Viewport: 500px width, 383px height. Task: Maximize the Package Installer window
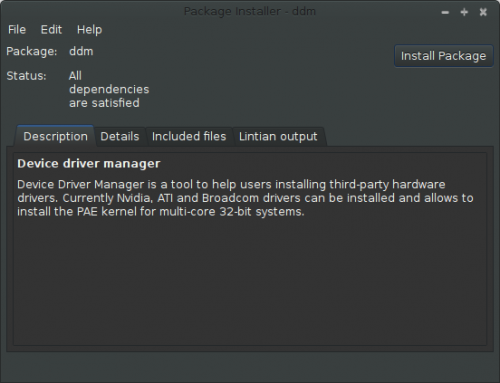(464, 12)
